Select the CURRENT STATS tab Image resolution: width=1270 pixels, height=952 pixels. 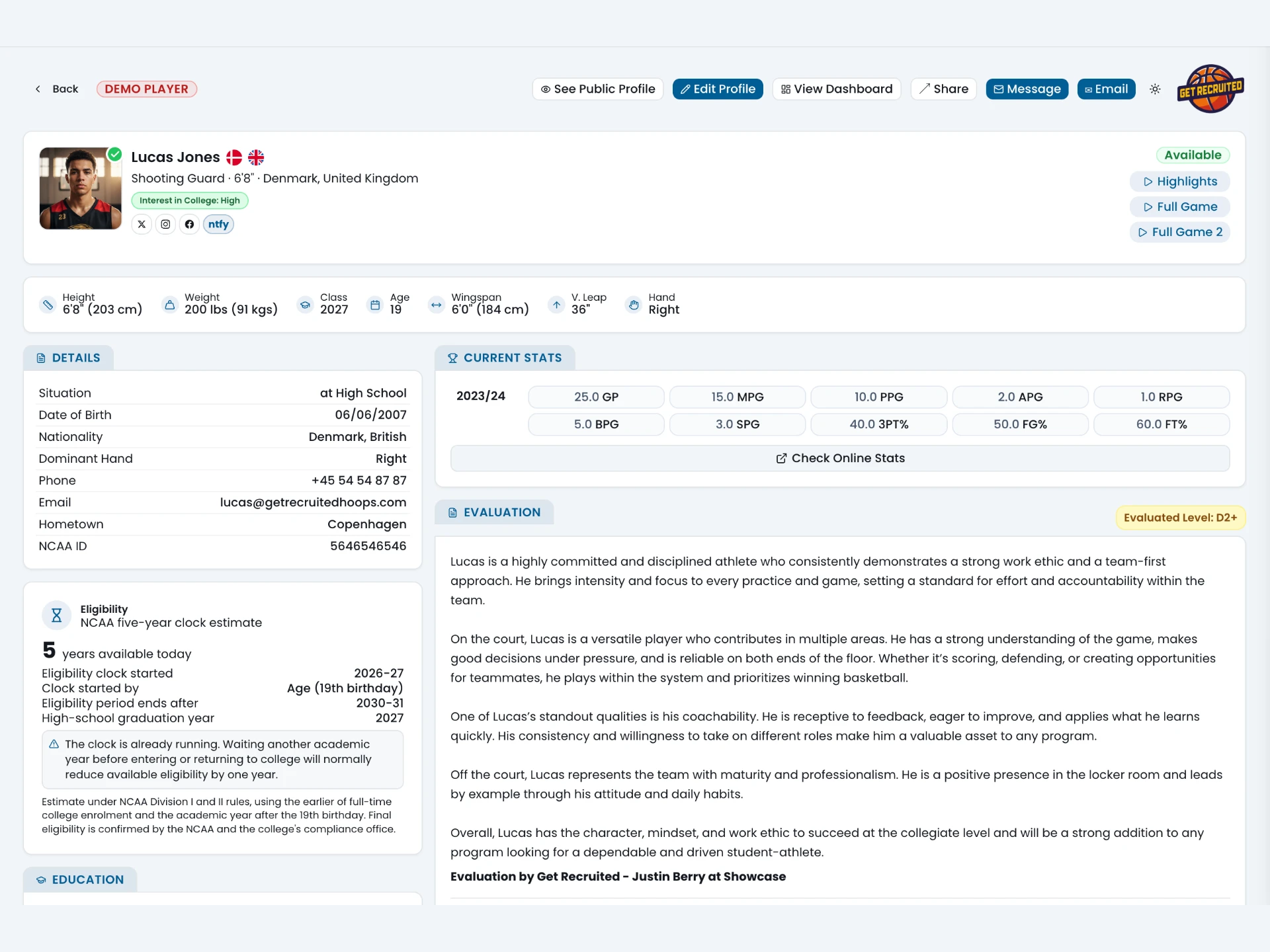[505, 358]
